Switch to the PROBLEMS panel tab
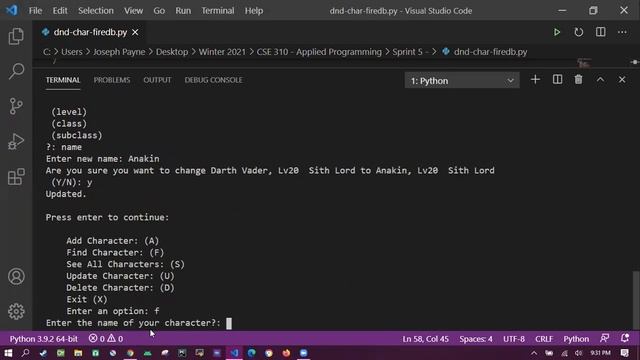This screenshot has width=640, height=360. pyautogui.click(x=112, y=80)
